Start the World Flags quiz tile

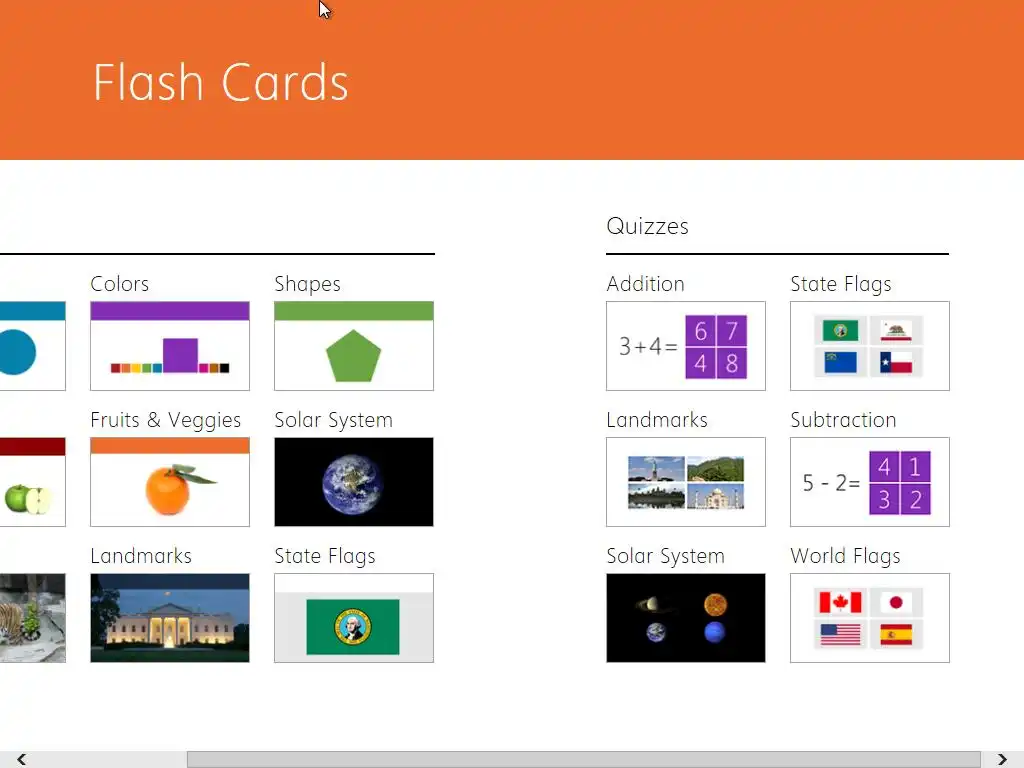coord(870,618)
